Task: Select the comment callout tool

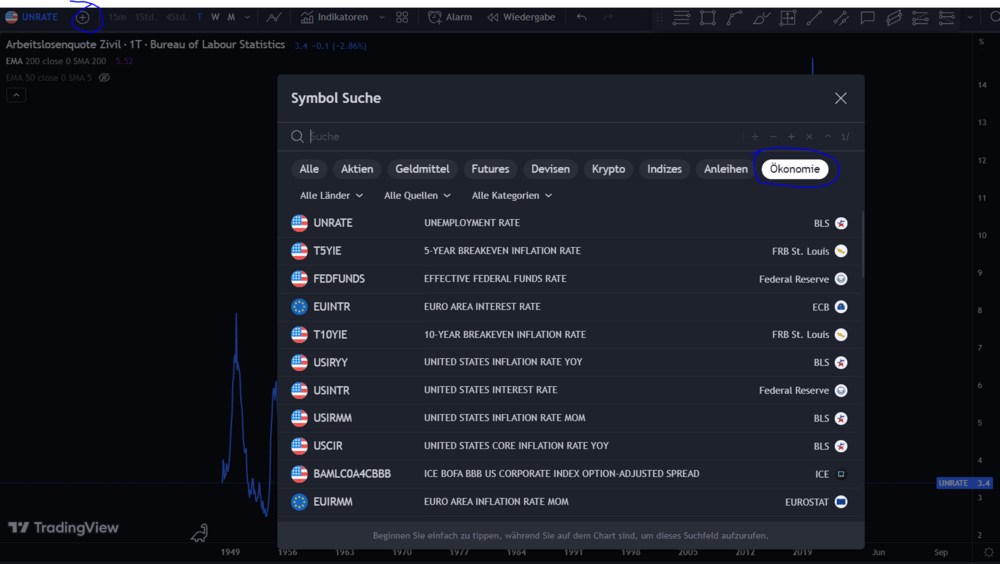Action: pyautogui.click(x=867, y=18)
